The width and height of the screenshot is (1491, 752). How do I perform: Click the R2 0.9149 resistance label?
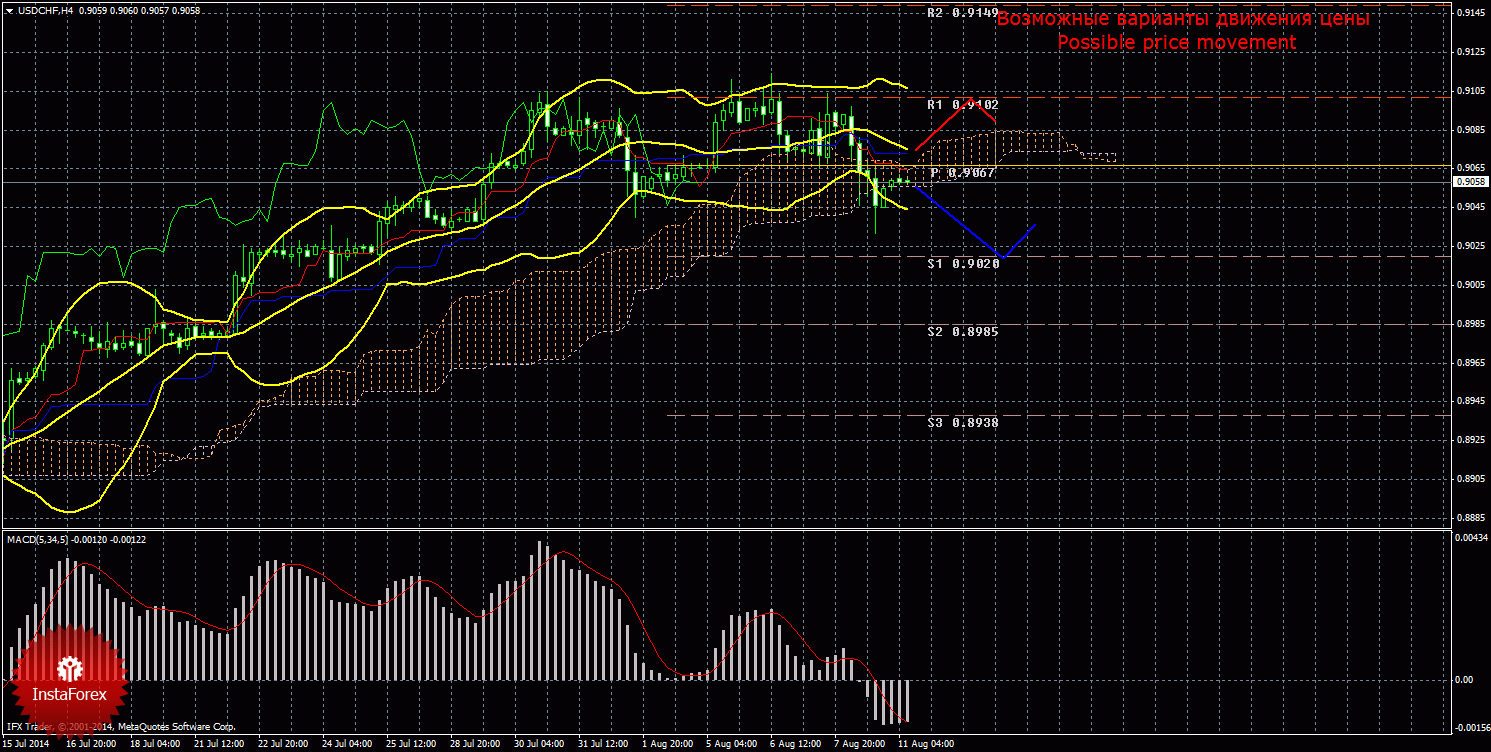coord(962,13)
